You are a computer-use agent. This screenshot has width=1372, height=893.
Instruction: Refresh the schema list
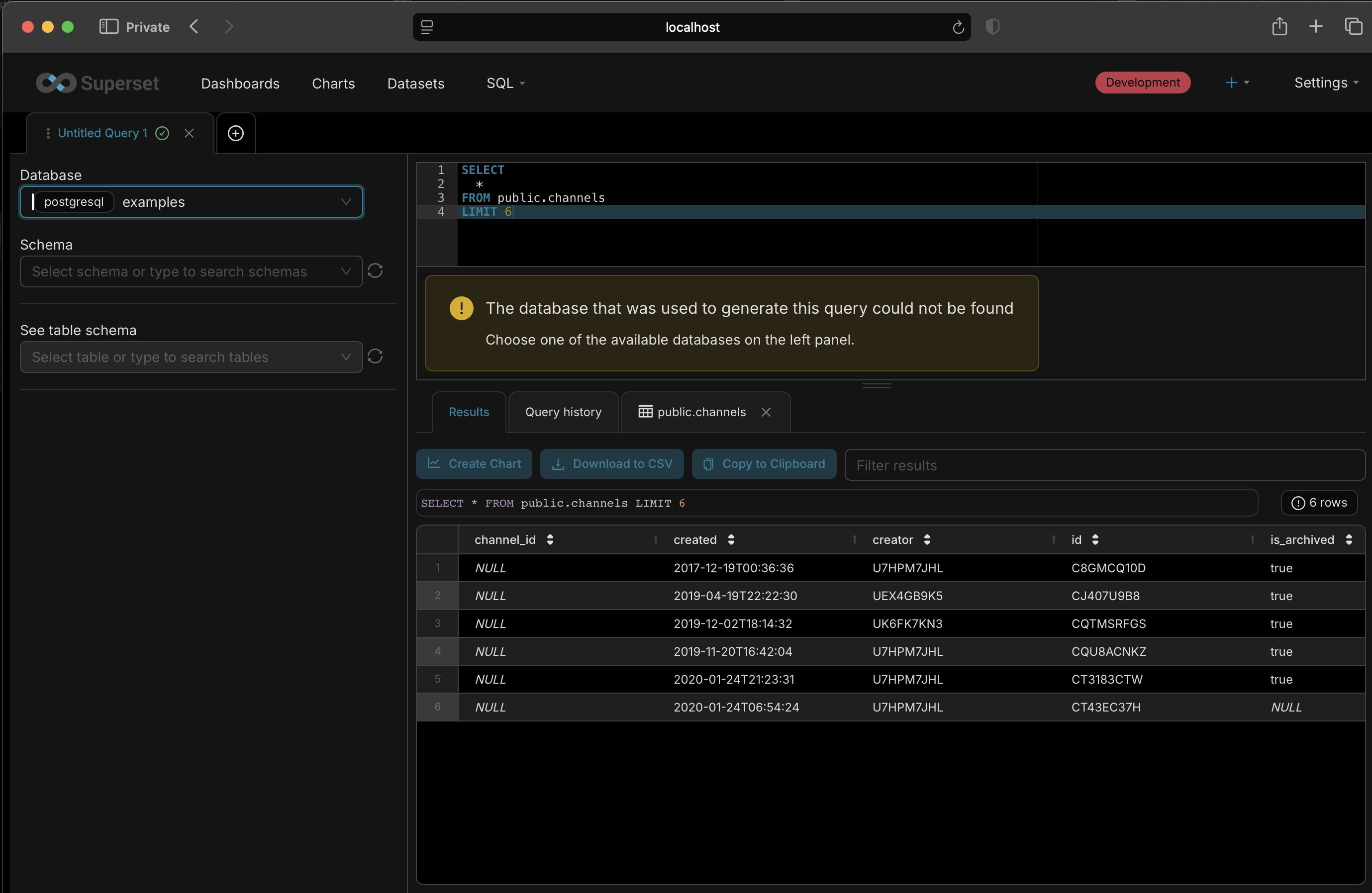[x=375, y=271]
